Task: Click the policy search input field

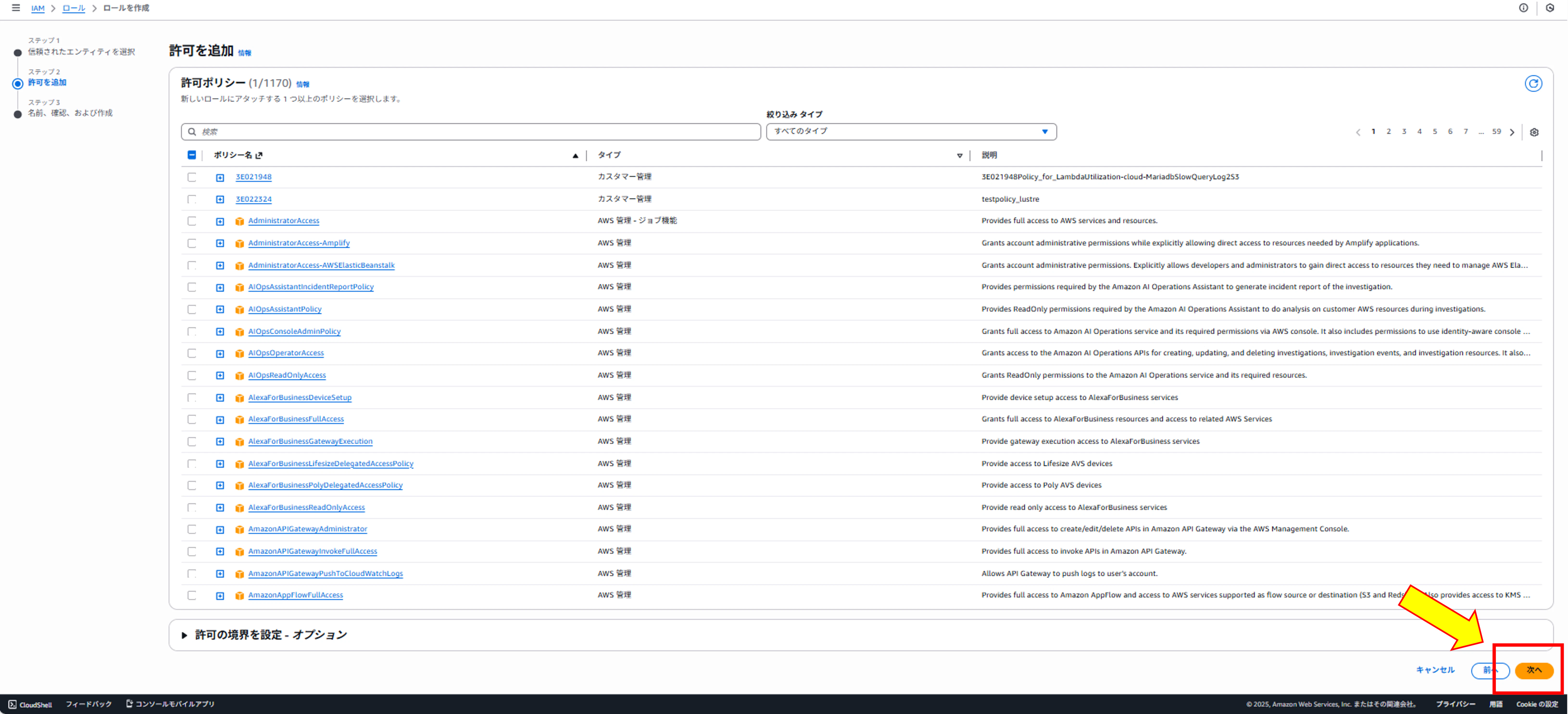Action: click(x=470, y=132)
